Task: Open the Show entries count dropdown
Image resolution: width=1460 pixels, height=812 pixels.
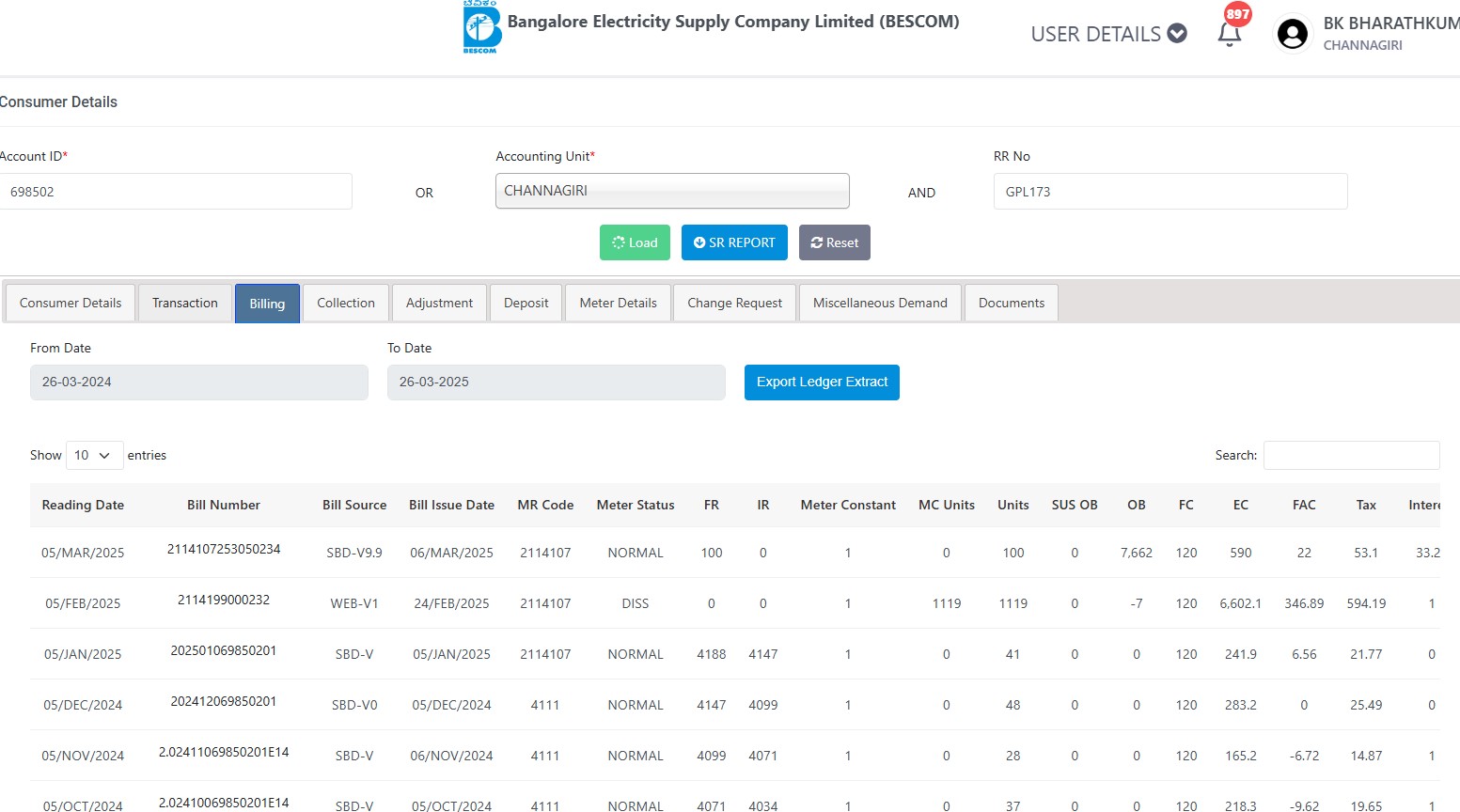Action: [94, 455]
